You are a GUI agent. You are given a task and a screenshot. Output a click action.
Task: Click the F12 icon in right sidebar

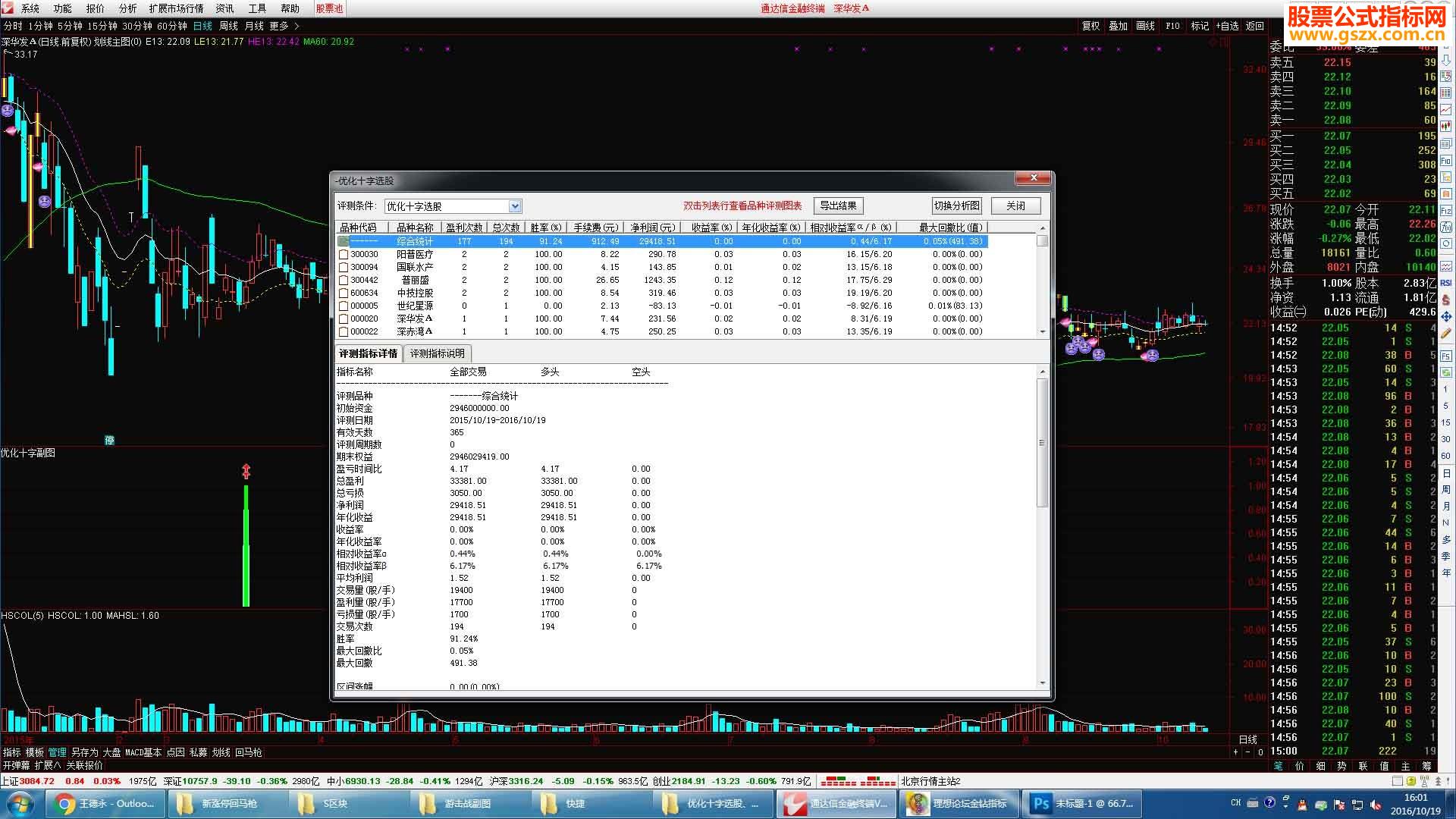click(1446, 210)
